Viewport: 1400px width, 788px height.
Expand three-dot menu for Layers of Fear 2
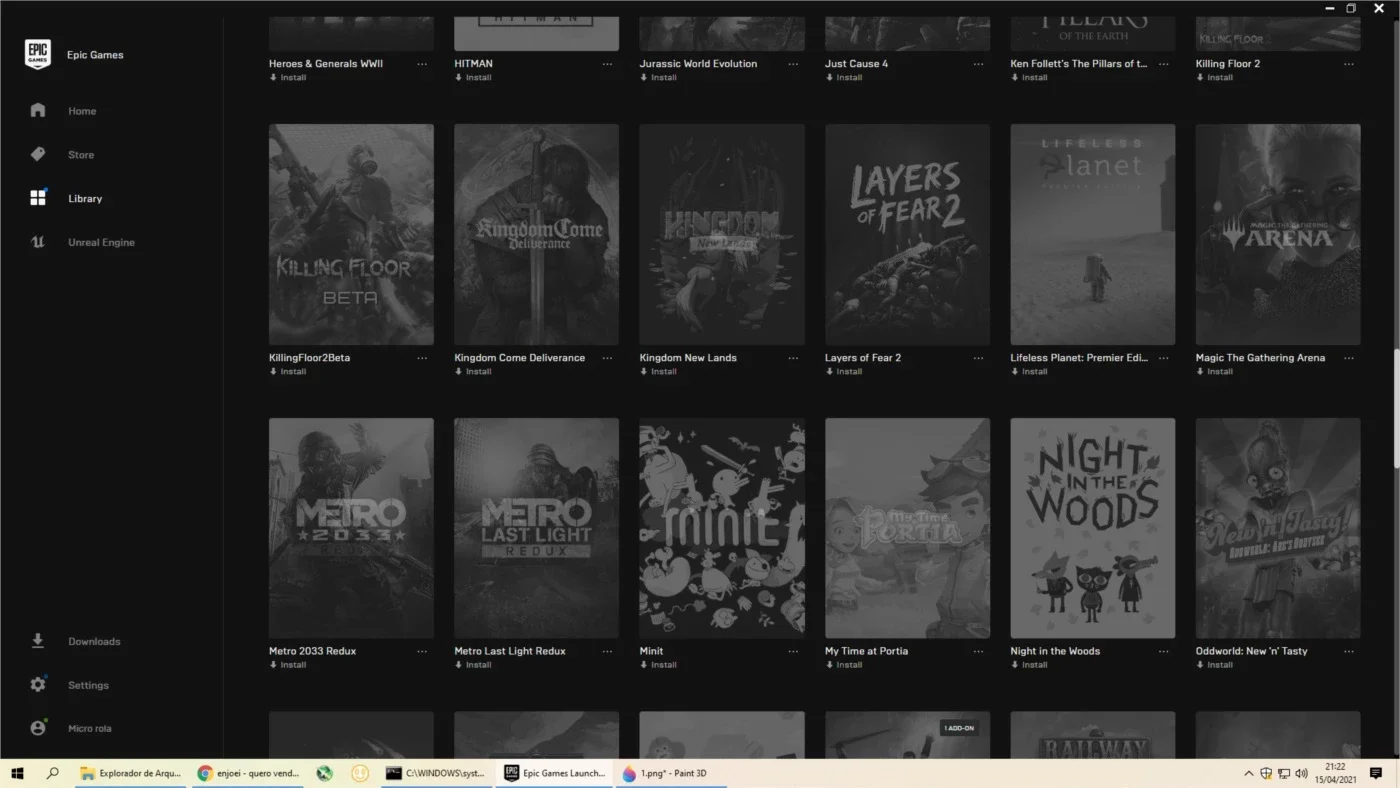tap(978, 358)
